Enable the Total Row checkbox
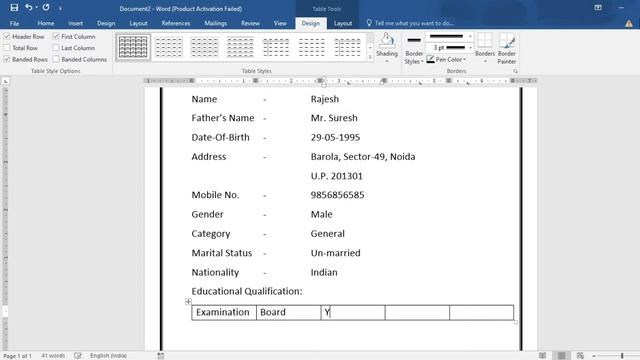The width and height of the screenshot is (640, 360). pyautogui.click(x=7, y=48)
